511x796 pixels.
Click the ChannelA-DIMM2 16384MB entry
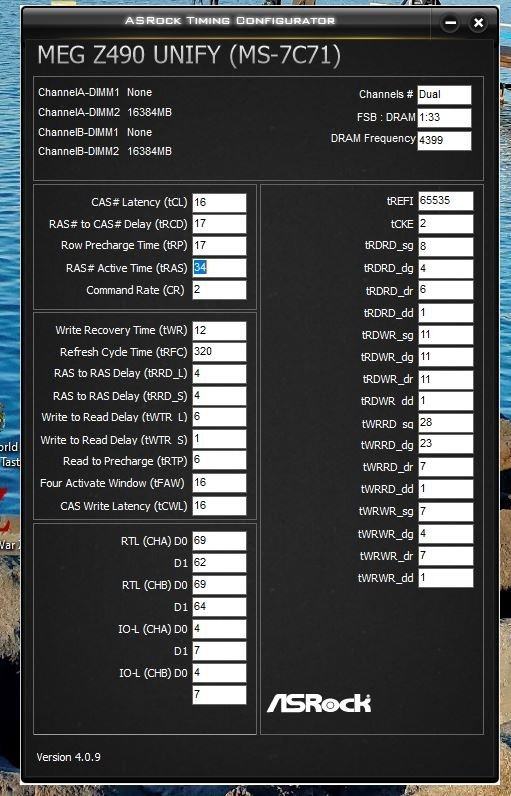click(105, 112)
